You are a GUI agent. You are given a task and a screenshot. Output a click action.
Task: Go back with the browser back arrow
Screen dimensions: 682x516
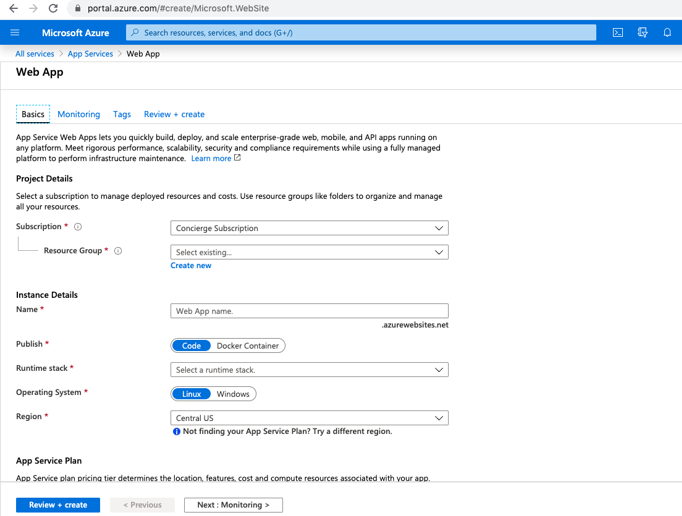click(13, 8)
